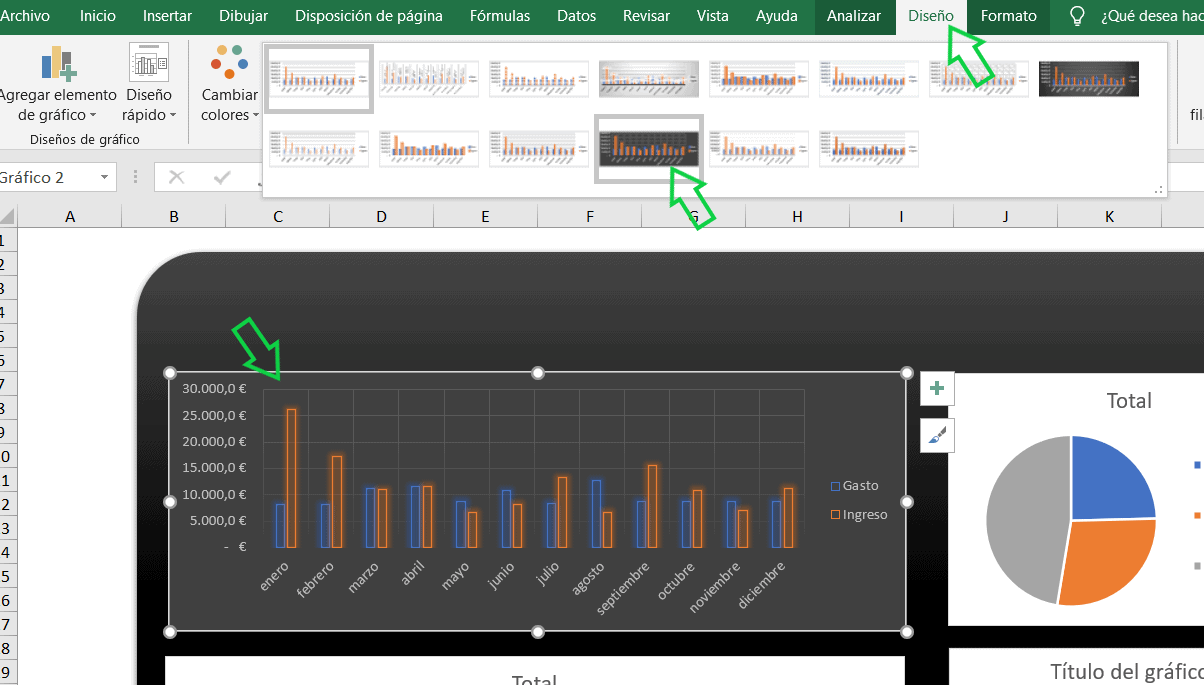Screen dimensions: 1204x685
Task: Select the last style in second row
Action: click(869, 149)
